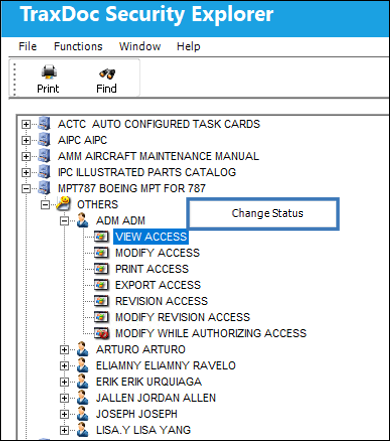Viewport: 390px width, 441px height.
Task: Select the REVISION ACCESS tree item
Action: (x=161, y=301)
